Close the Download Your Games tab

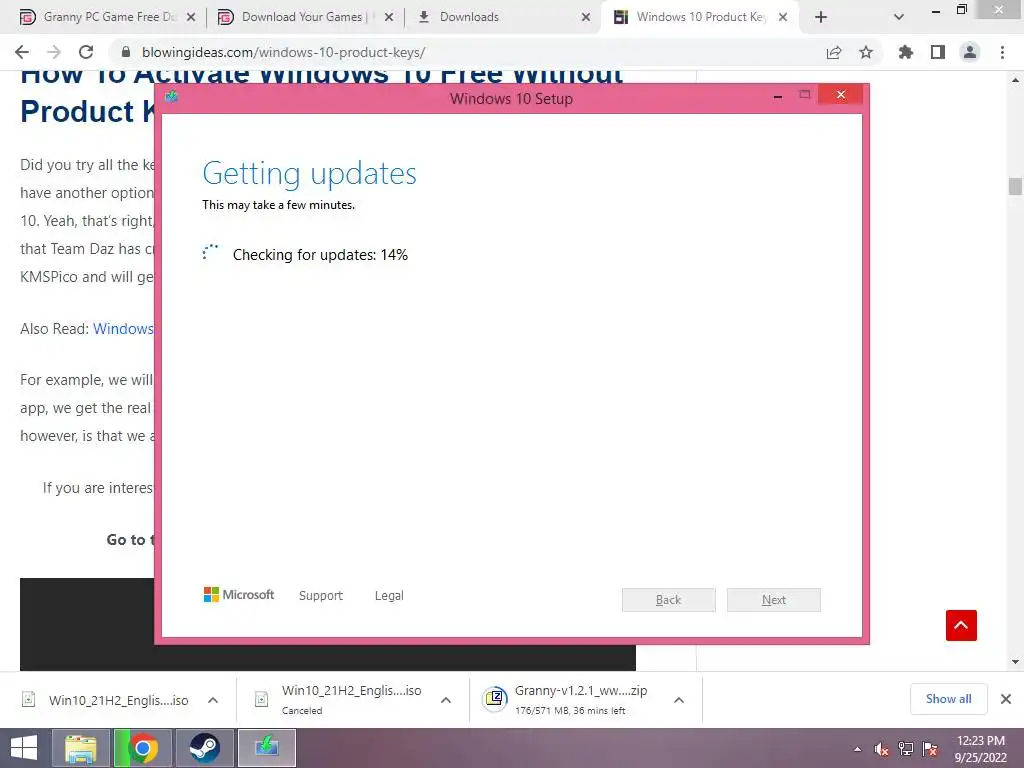click(389, 17)
